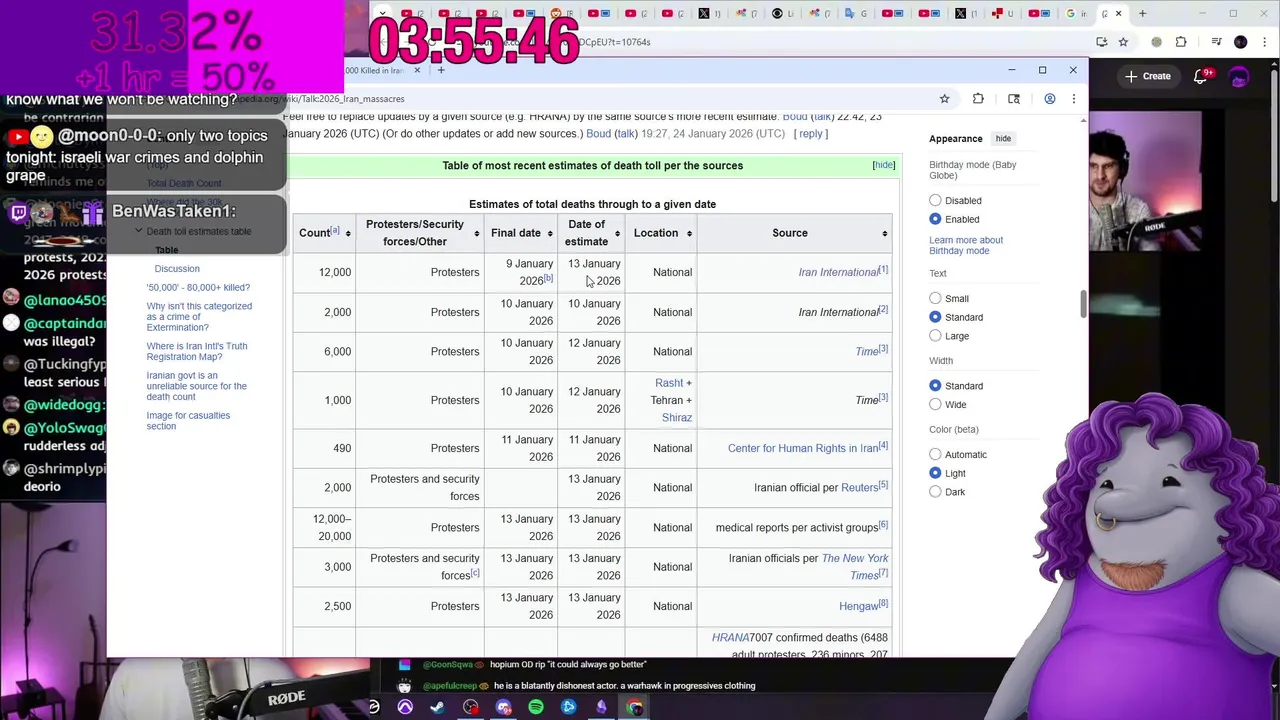Viewport: 1280px width, 720px height.
Task: Close the active tab in the background Chrome window
Action: [1118, 13]
